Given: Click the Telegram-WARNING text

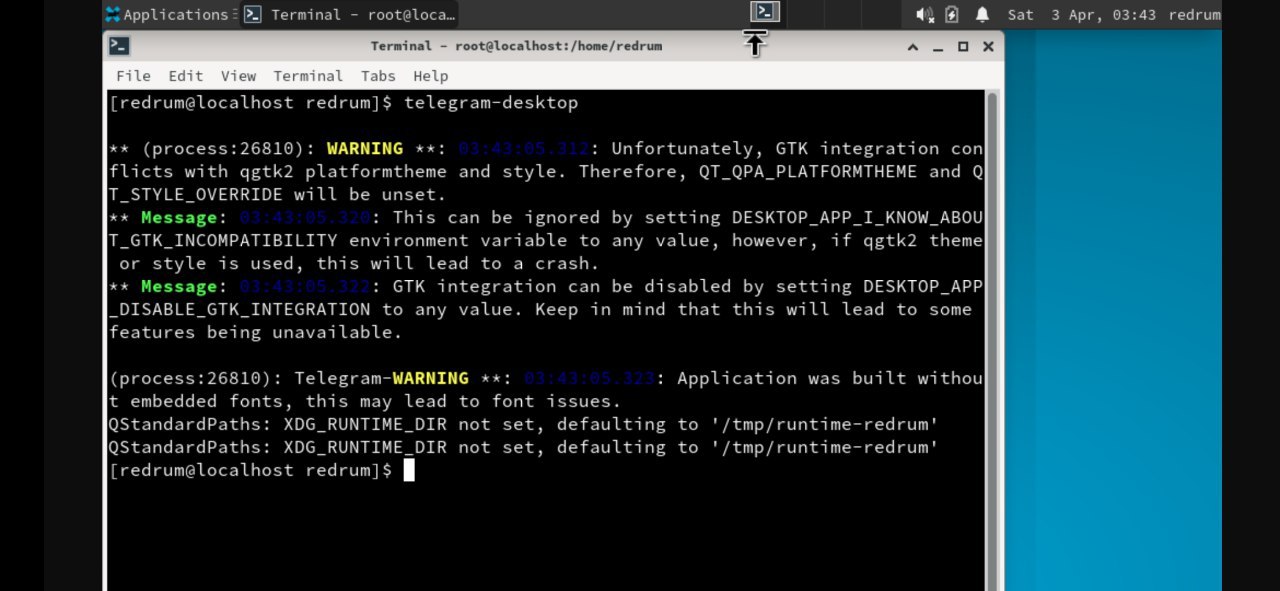Looking at the screenshot, I should click(x=381, y=379).
